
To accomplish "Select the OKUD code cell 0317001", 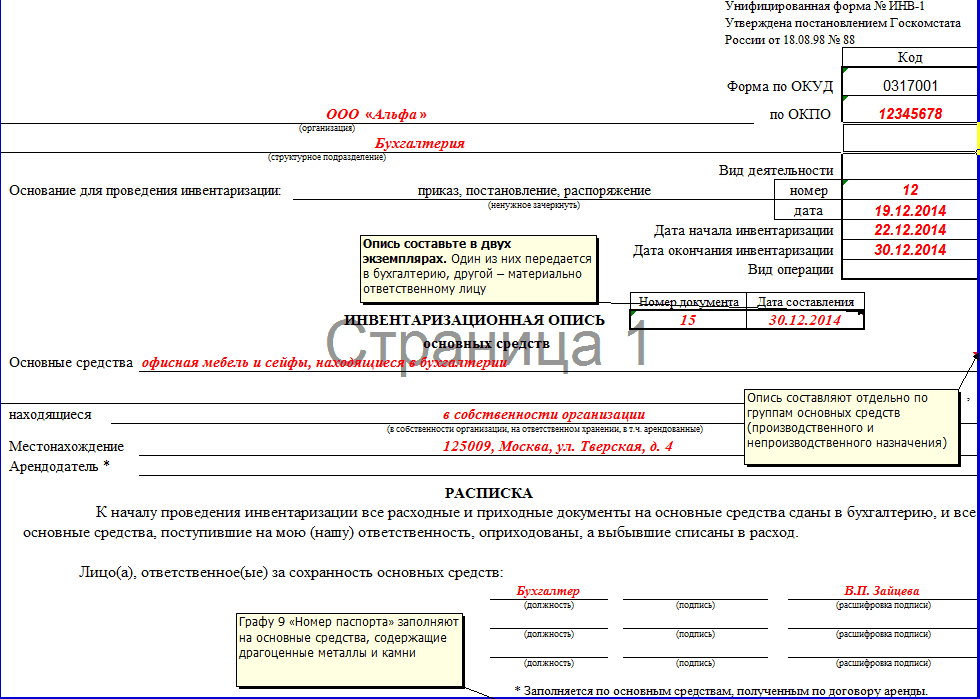I will click(909, 86).
